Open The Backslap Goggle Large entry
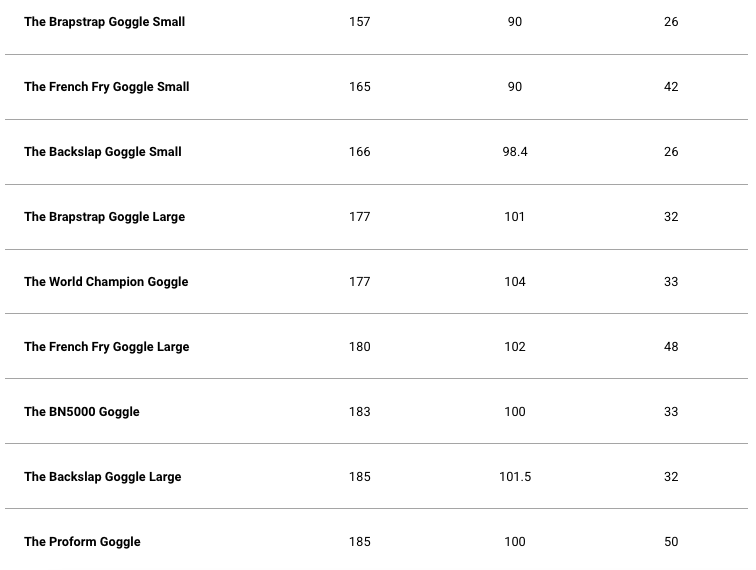The height and width of the screenshot is (570, 756). coord(102,477)
